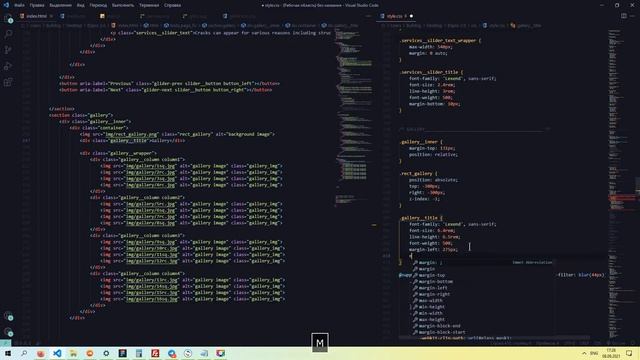Open Windows taskbar search
This screenshot has width=640, height=360.
(x=24, y=353)
